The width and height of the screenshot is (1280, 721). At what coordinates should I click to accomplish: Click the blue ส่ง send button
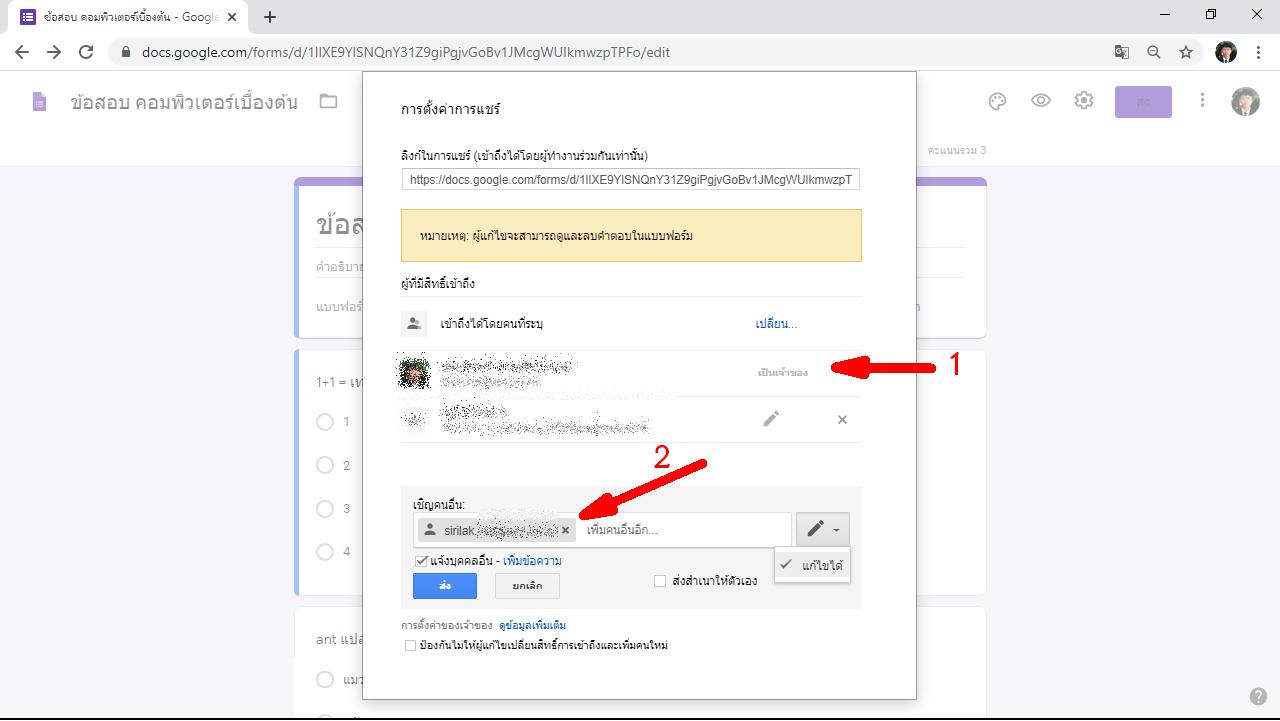pyautogui.click(x=444, y=586)
